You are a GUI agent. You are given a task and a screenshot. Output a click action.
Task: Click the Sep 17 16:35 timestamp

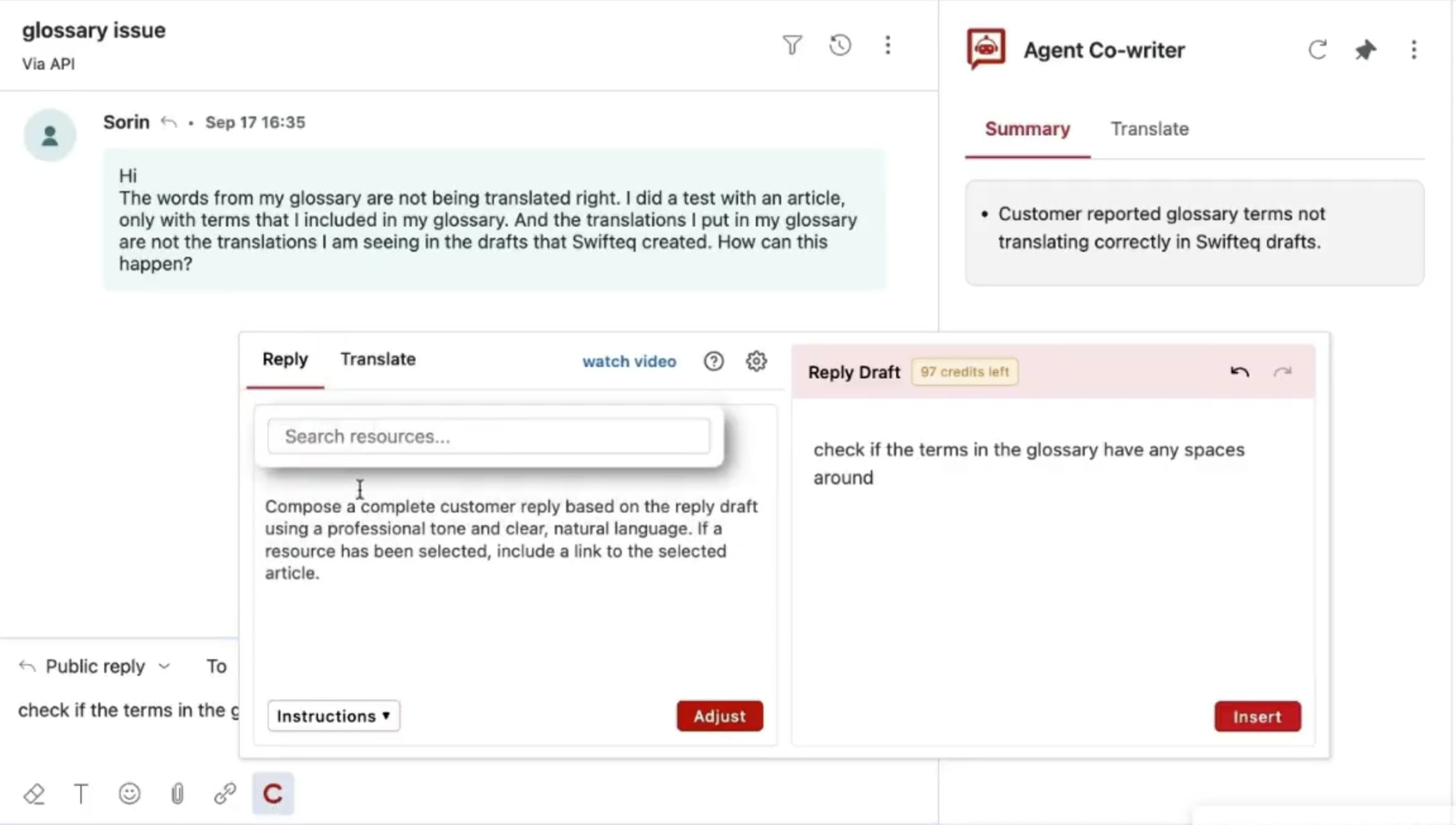point(255,122)
